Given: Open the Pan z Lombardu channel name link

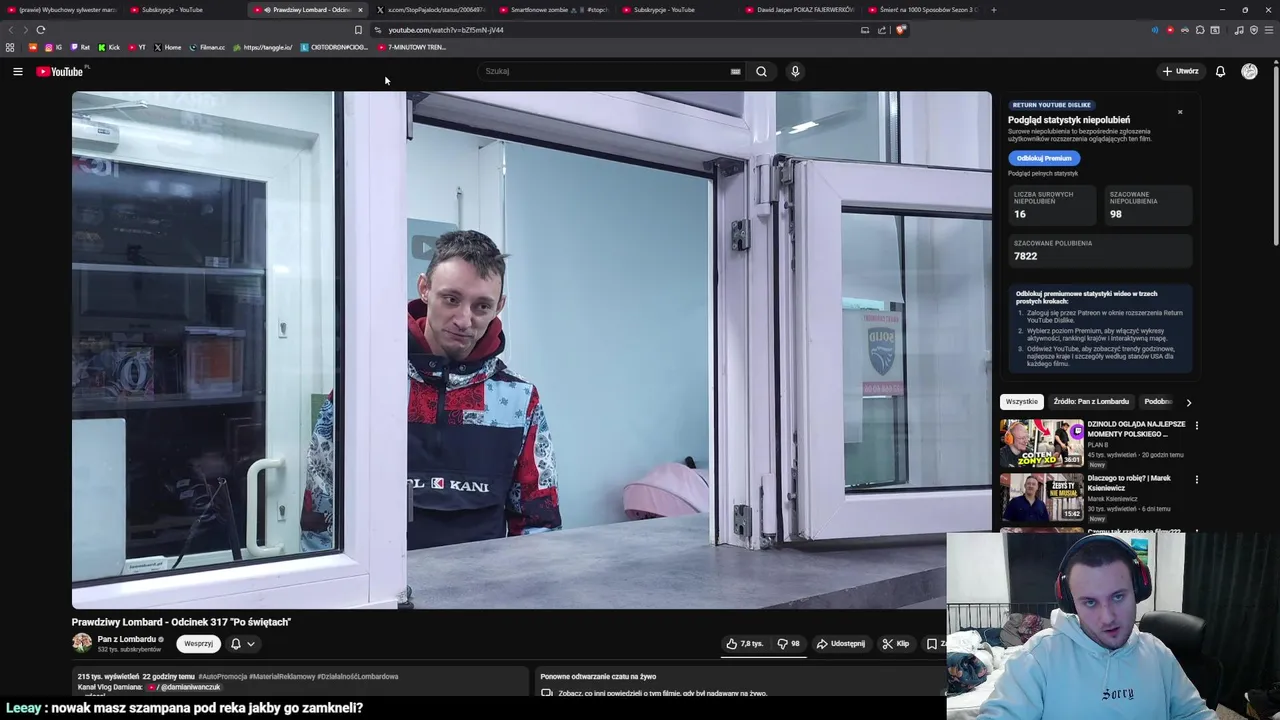Looking at the screenshot, I should 127,639.
